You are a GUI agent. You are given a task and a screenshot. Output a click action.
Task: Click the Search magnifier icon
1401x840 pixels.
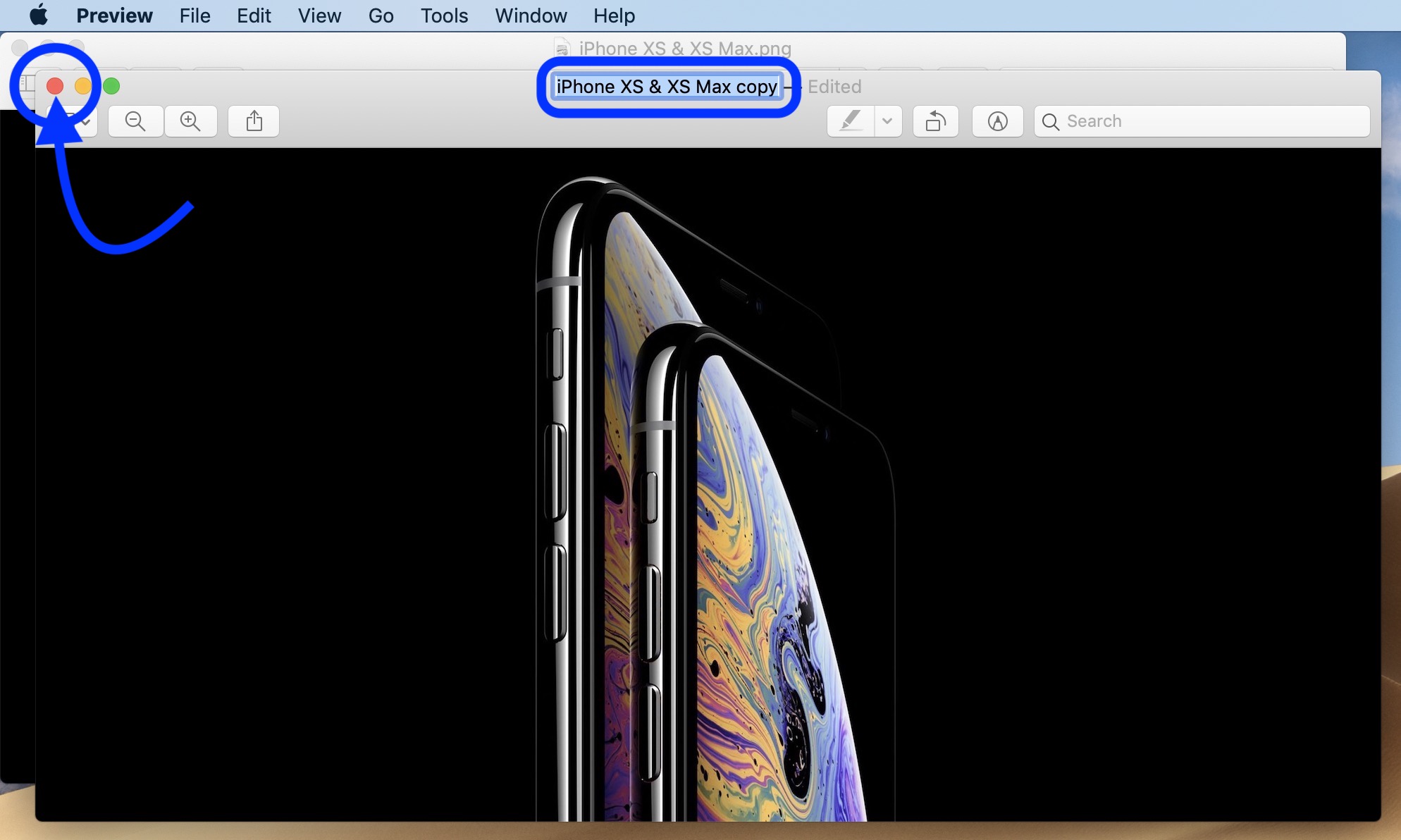click(x=1050, y=121)
